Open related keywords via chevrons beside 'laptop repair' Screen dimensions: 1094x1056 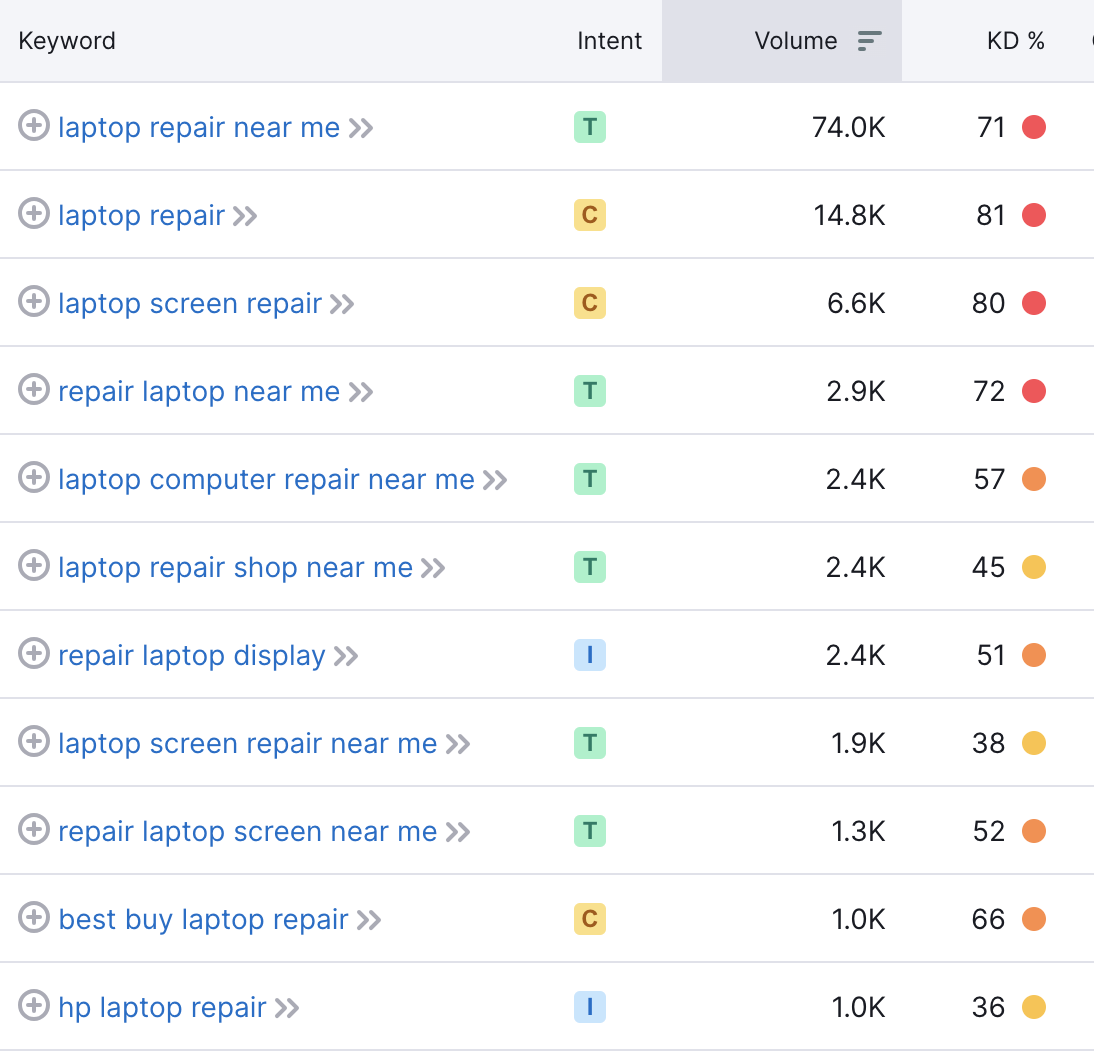tap(246, 215)
